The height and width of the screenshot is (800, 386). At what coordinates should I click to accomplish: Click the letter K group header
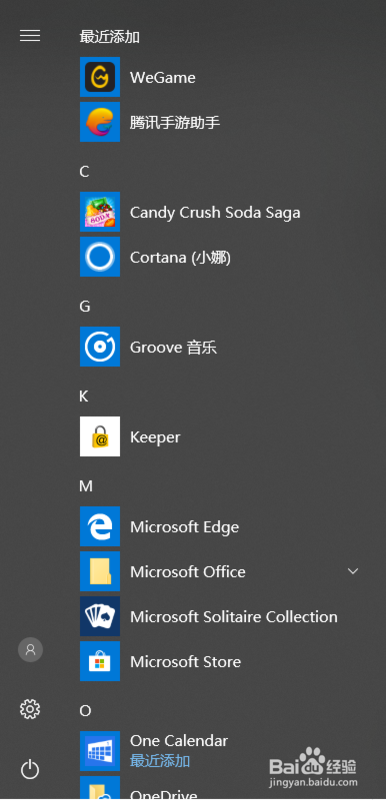[x=84, y=396]
